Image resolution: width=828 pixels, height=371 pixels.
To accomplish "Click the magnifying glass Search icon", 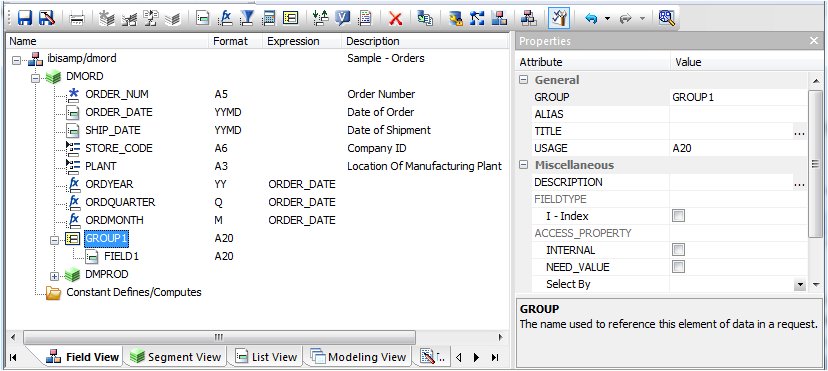I will [x=667, y=18].
